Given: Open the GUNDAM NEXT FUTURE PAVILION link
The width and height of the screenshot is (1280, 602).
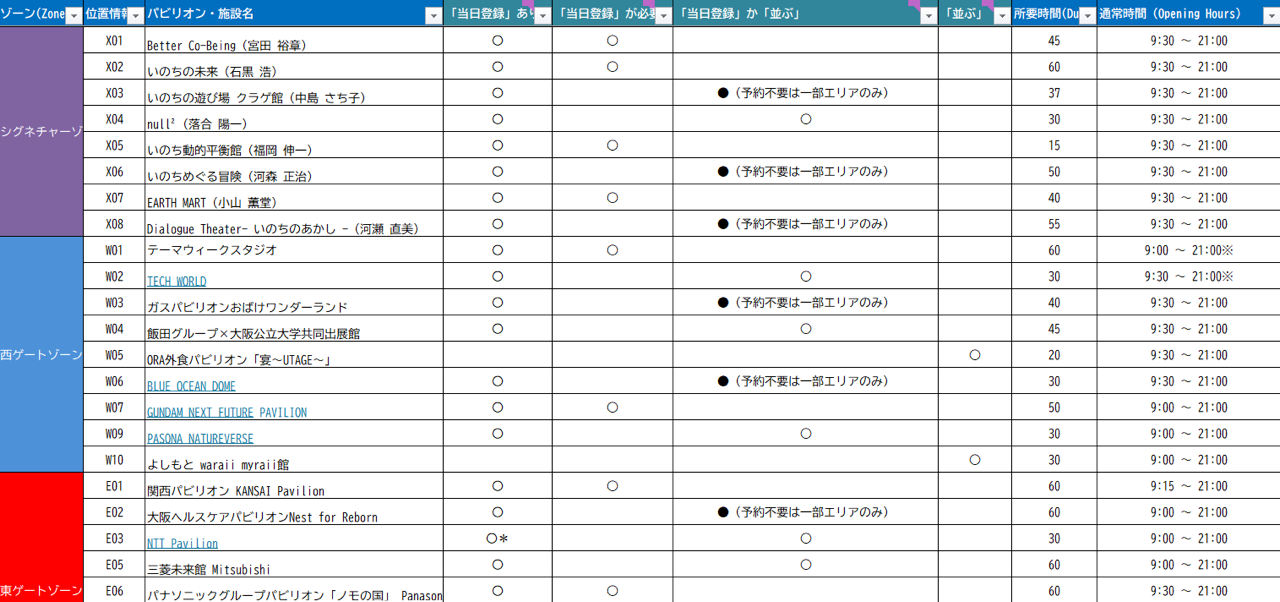Looking at the screenshot, I should pyautogui.click(x=227, y=412).
